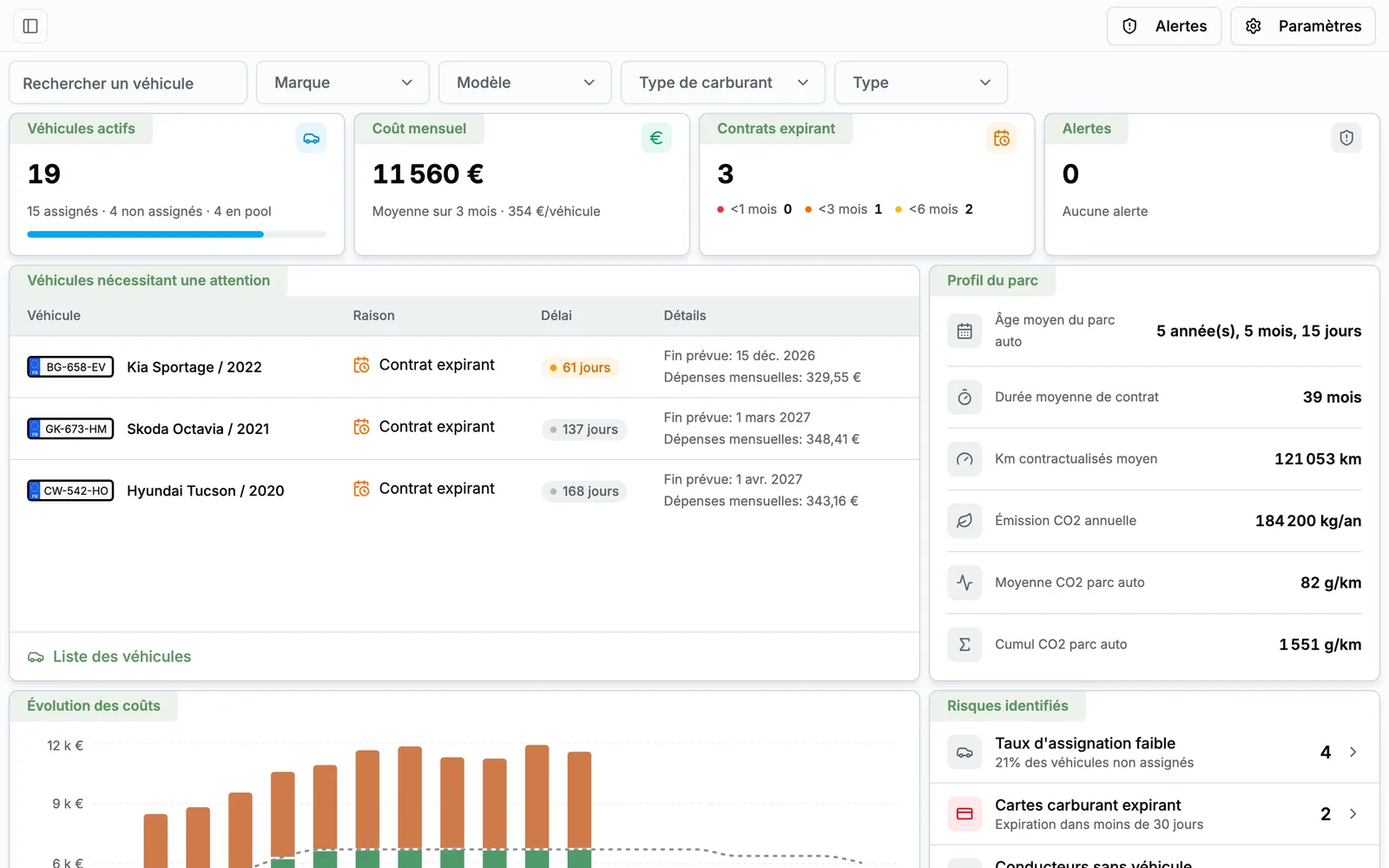Click the car icon beside Taux d'assignation faible
Viewport: 1389px width, 868px height.
[x=964, y=753]
